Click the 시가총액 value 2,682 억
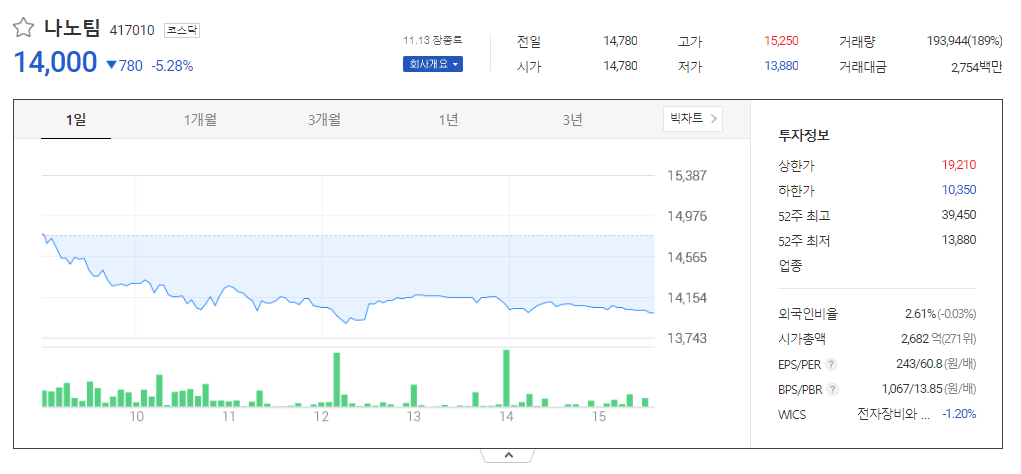 (x=920, y=339)
